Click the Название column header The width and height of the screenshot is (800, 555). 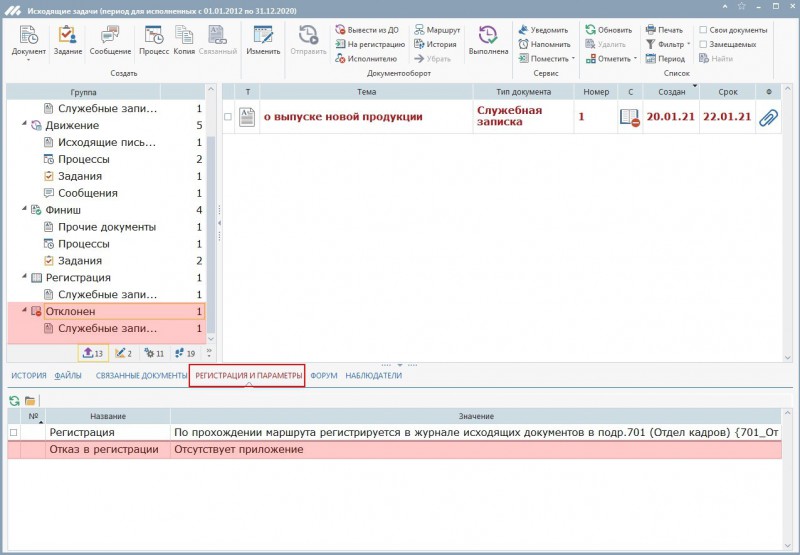click(x=108, y=416)
